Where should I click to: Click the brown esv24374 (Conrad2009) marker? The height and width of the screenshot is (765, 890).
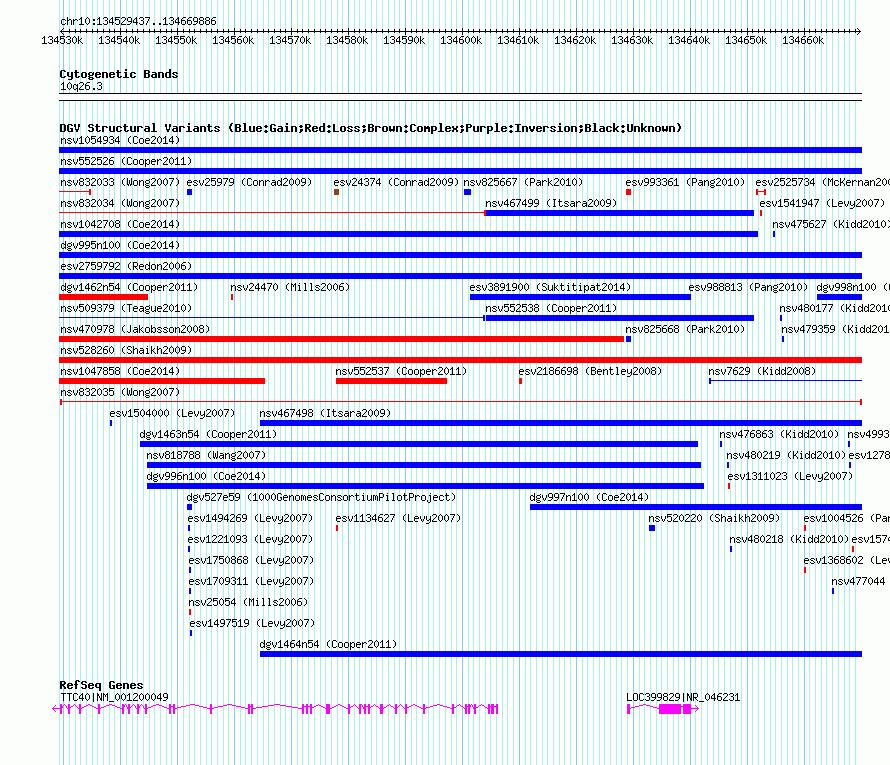click(337, 192)
